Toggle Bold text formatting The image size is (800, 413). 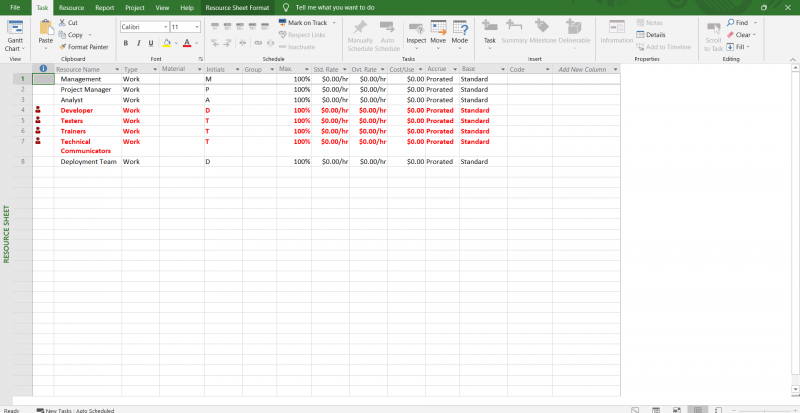click(x=125, y=43)
